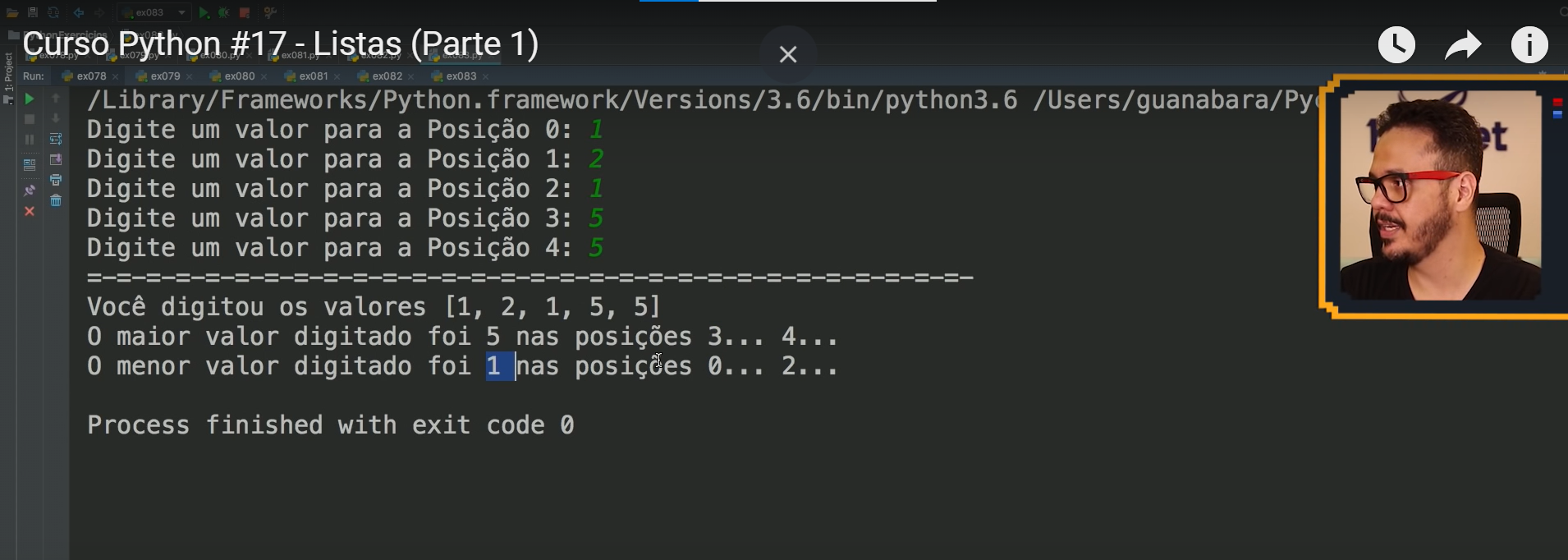The width and height of the screenshot is (1568, 560).
Task: Clear console with the trash can icon
Action: click(56, 200)
